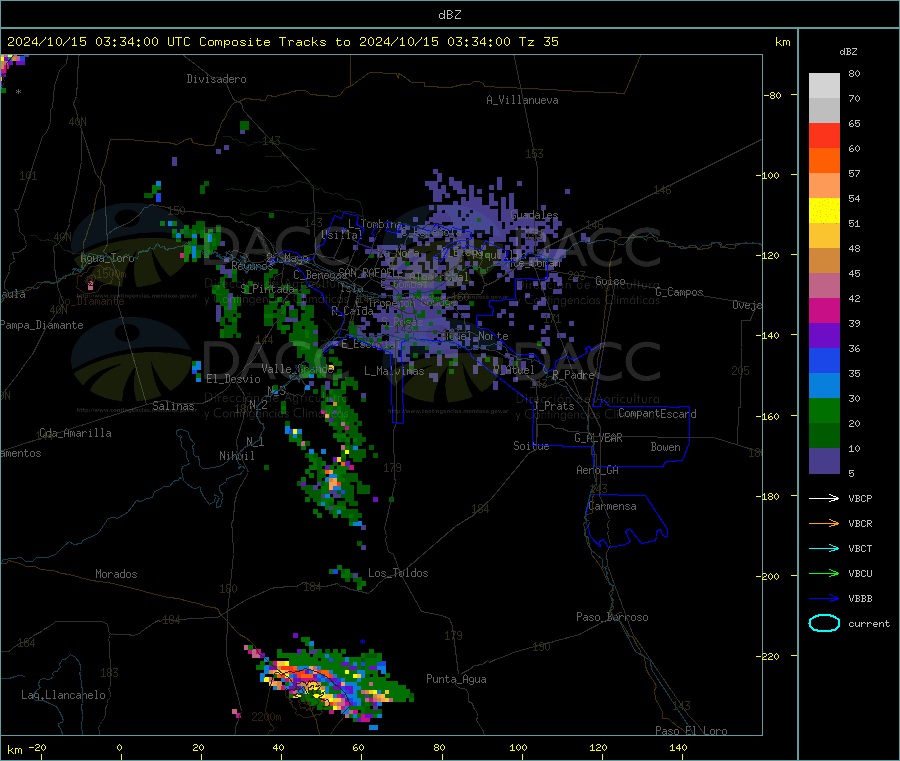
Task: Select the red 60–65 dBZ color swatch
Action: point(824,135)
